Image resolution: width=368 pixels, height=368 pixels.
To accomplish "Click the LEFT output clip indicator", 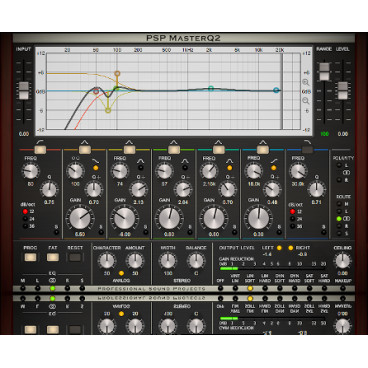I will click(x=279, y=248).
